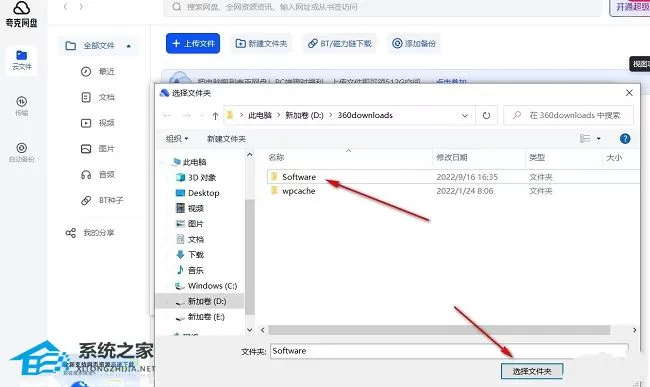The image size is (650, 387).
Task: Select 此电脑 in the navigation tree
Action: click(189, 162)
